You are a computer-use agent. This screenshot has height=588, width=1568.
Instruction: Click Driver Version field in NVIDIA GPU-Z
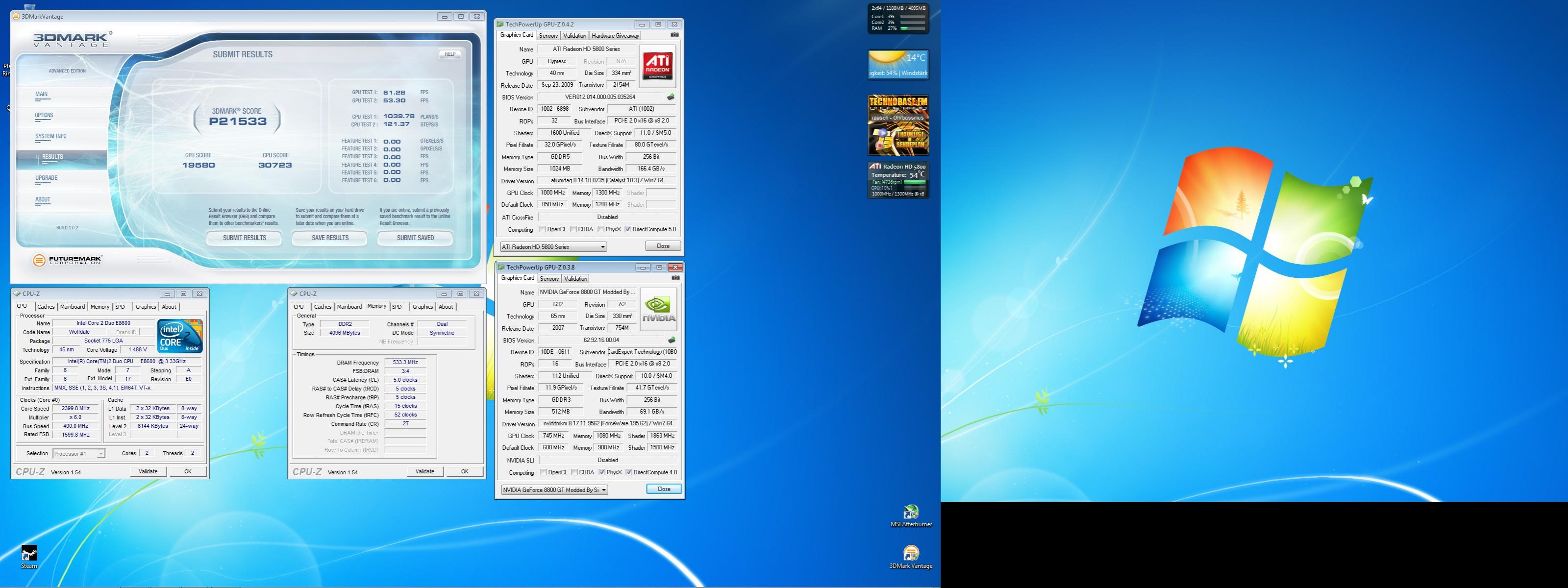608,424
